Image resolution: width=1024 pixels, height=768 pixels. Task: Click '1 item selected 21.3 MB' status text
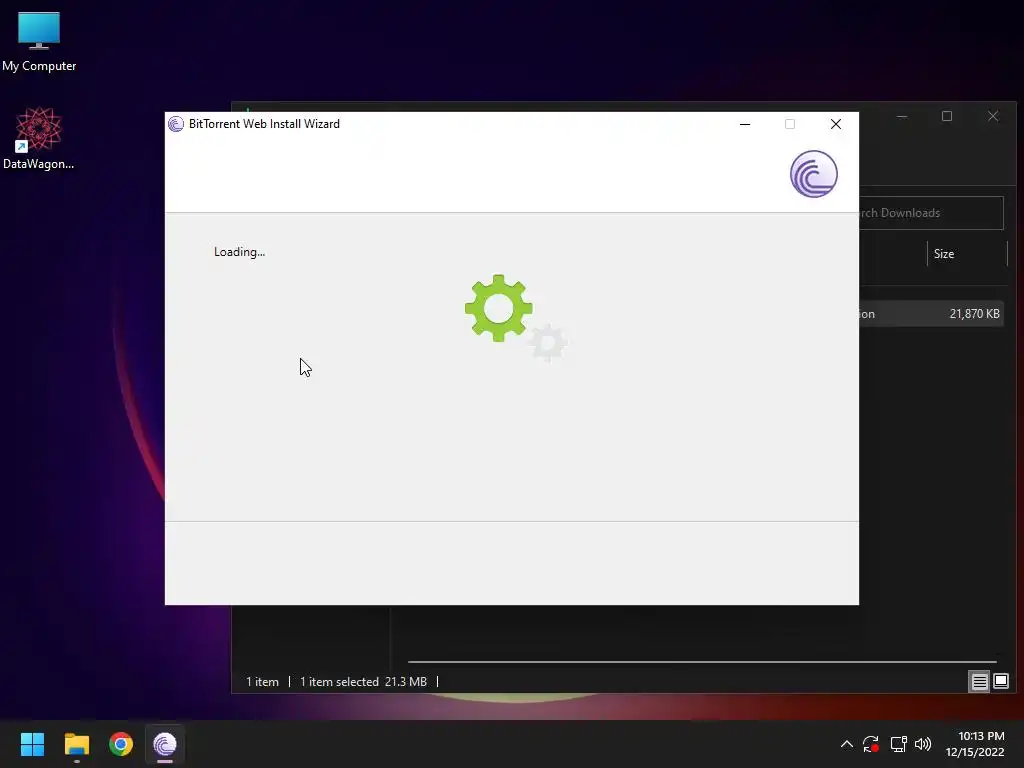pos(363,682)
